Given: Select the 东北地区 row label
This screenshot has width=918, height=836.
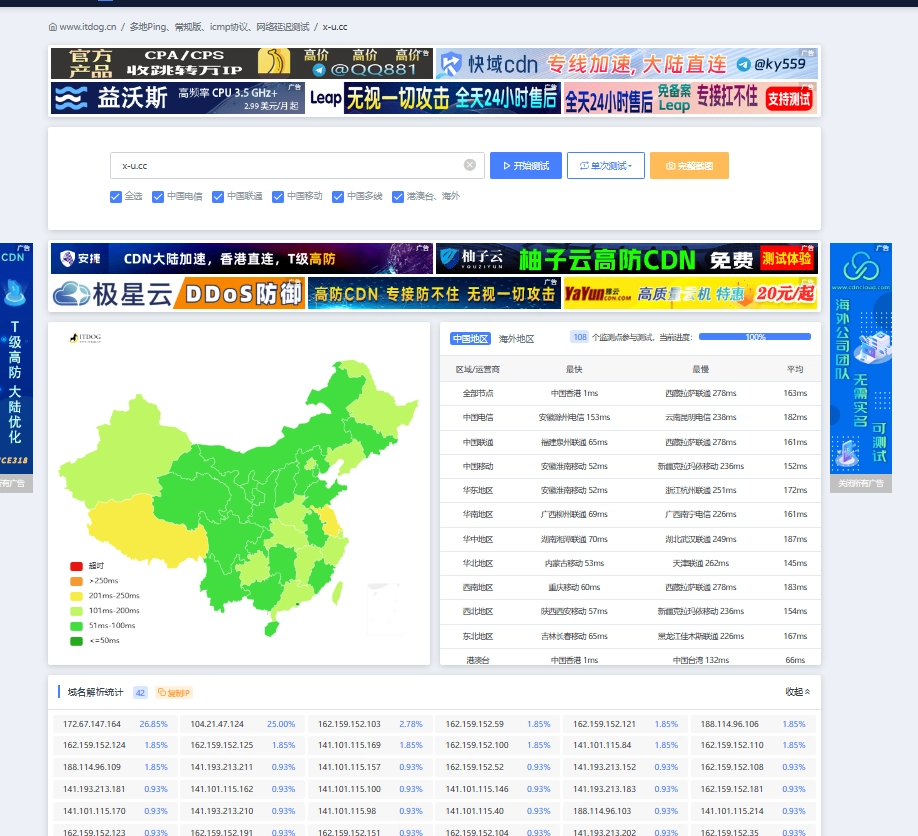Looking at the screenshot, I should [478, 636].
